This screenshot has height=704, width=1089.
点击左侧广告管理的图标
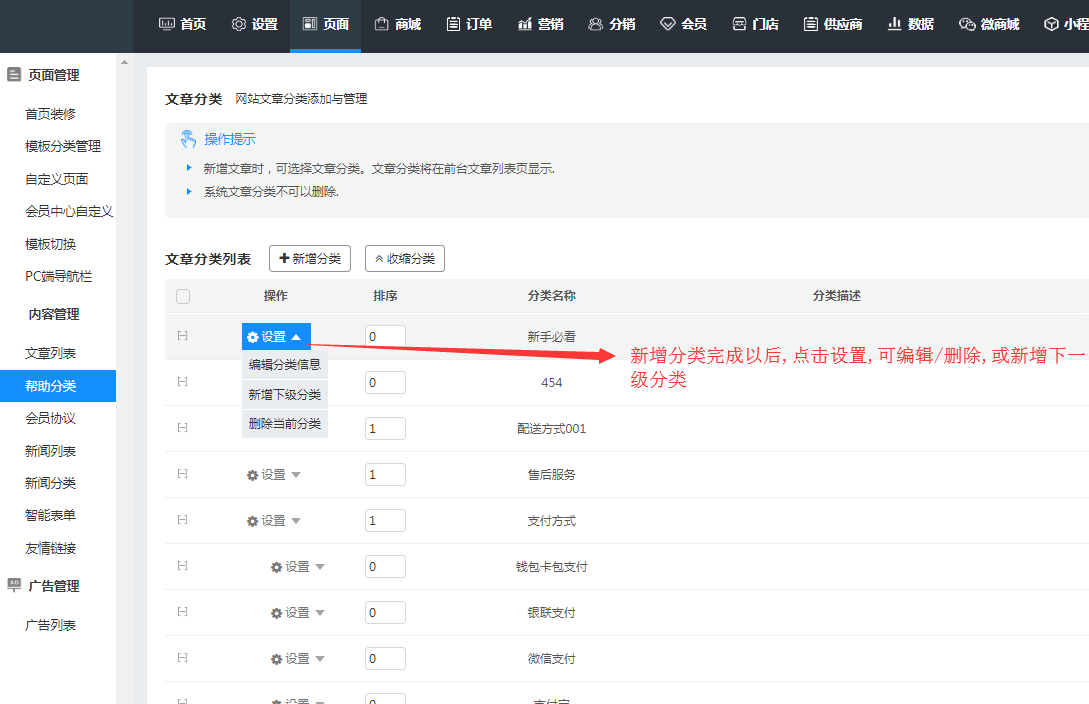click(x=13, y=585)
